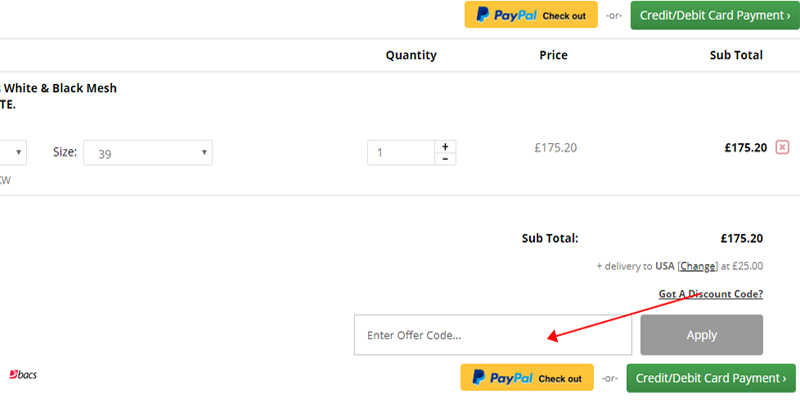Focus the Enter Offer Code field
This screenshot has width=800, height=400.
coord(493,335)
